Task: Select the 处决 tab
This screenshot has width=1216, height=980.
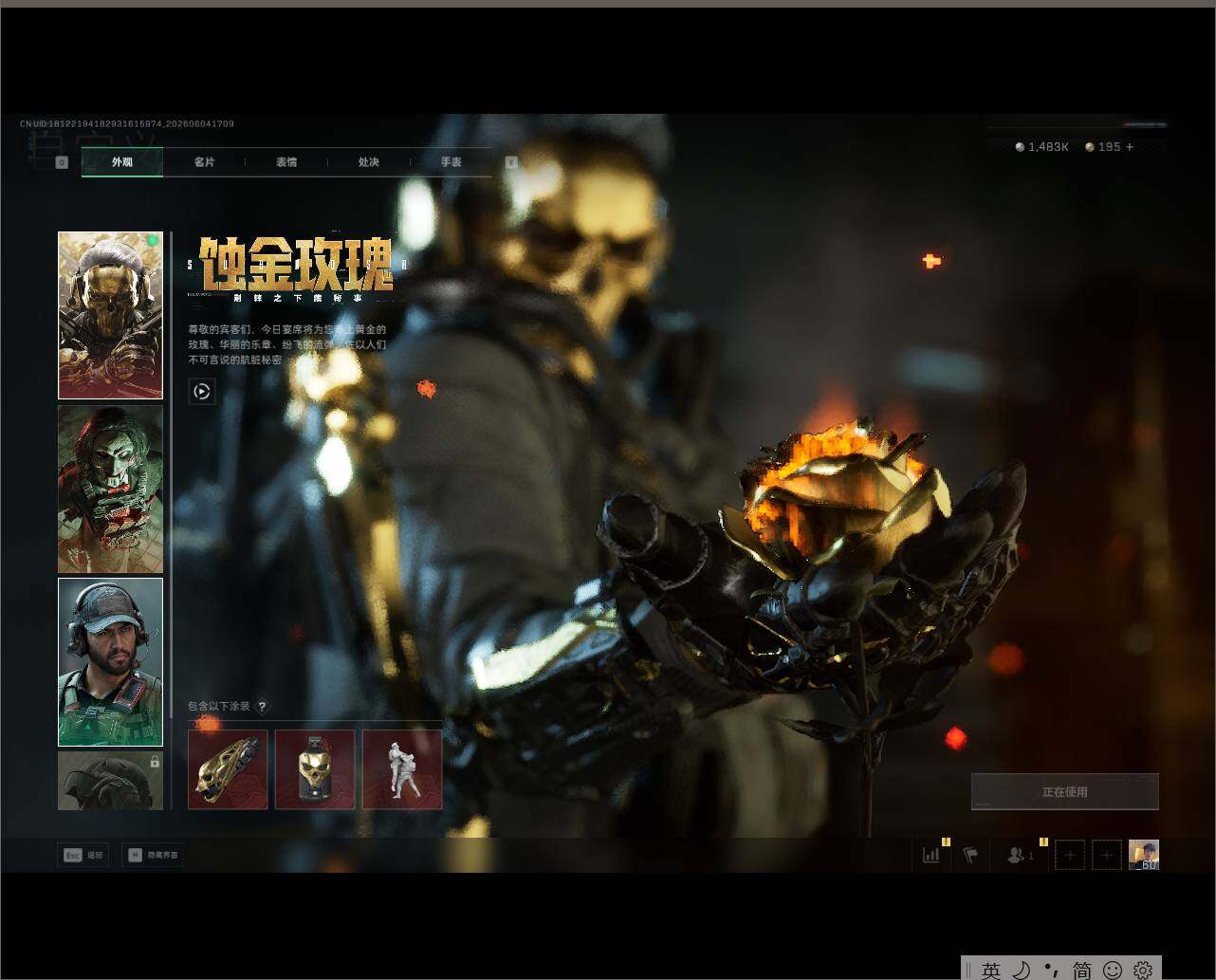Action: coord(369,162)
